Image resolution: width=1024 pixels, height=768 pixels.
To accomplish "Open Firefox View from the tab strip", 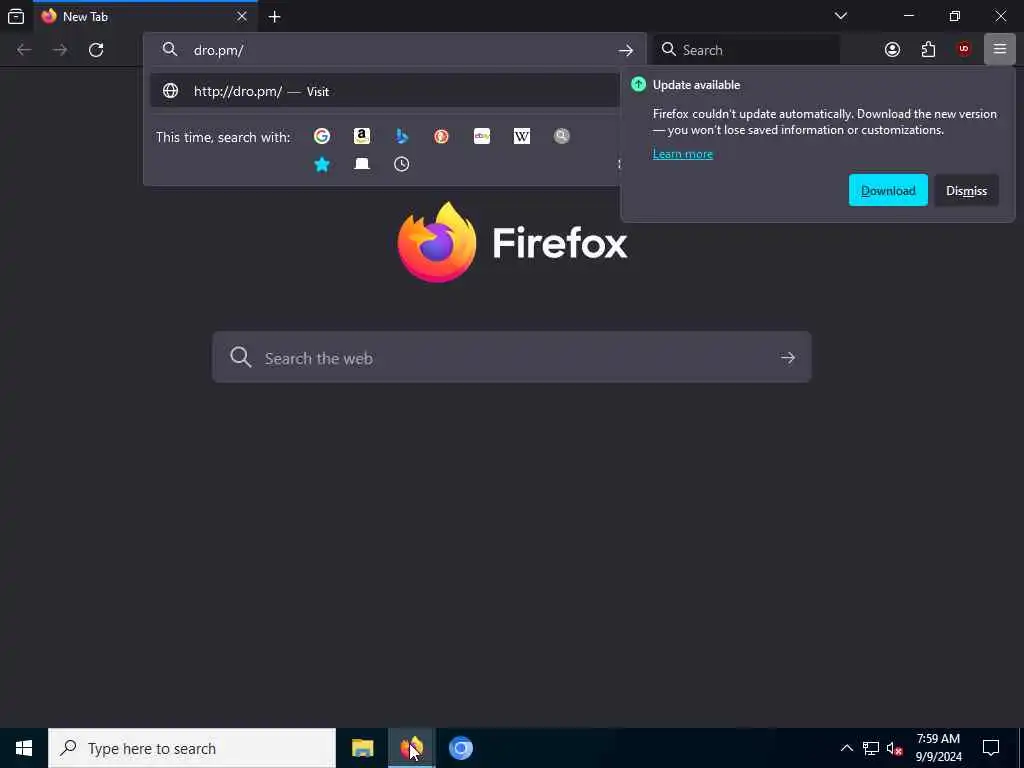I will pos(16,16).
